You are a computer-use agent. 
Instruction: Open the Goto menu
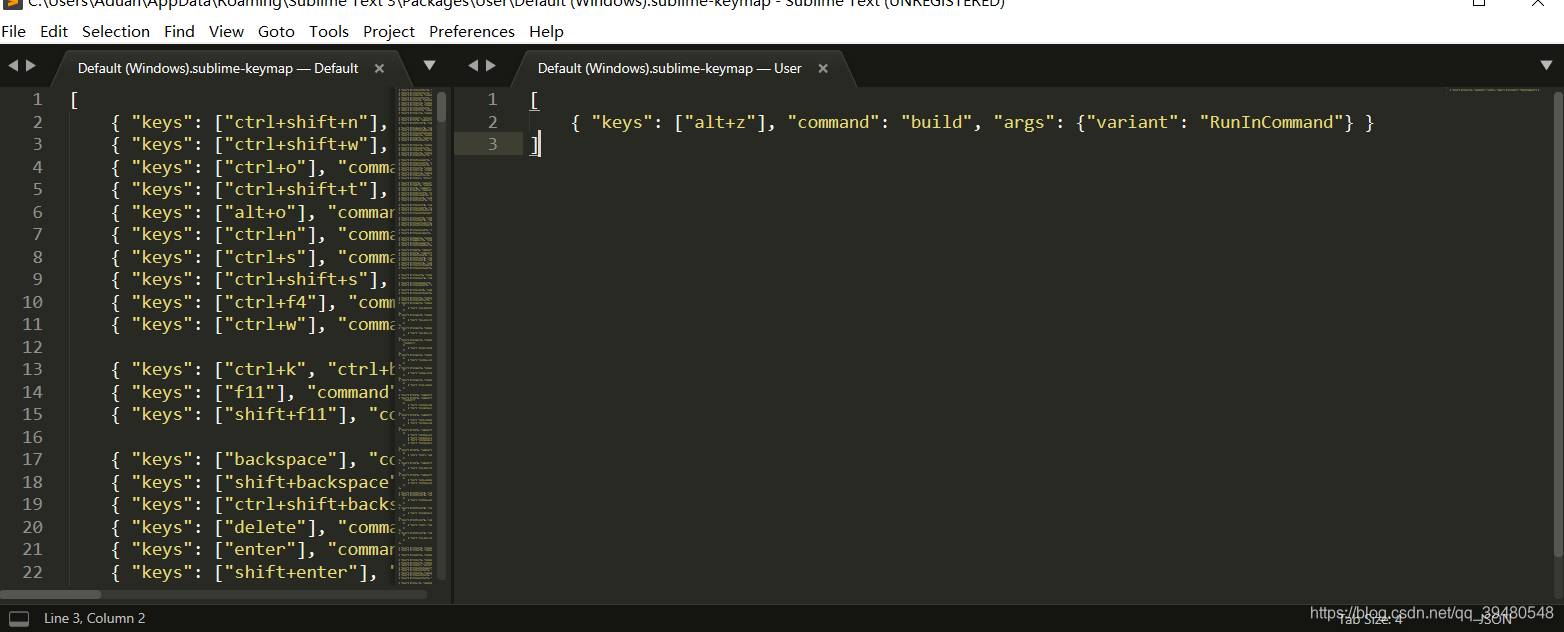276,31
